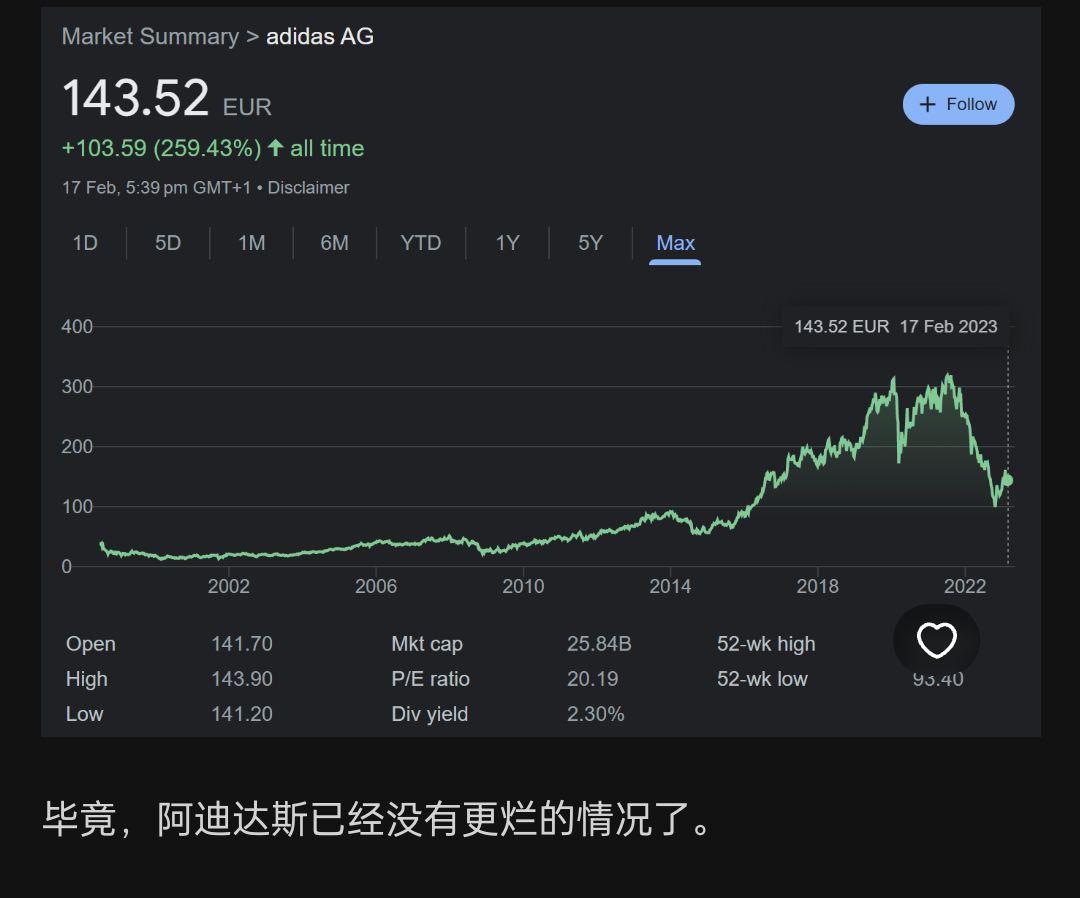Click the 17 Feb 5:39 pm timestamp
Viewport: 1080px width, 898px height.
tap(156, 187)
